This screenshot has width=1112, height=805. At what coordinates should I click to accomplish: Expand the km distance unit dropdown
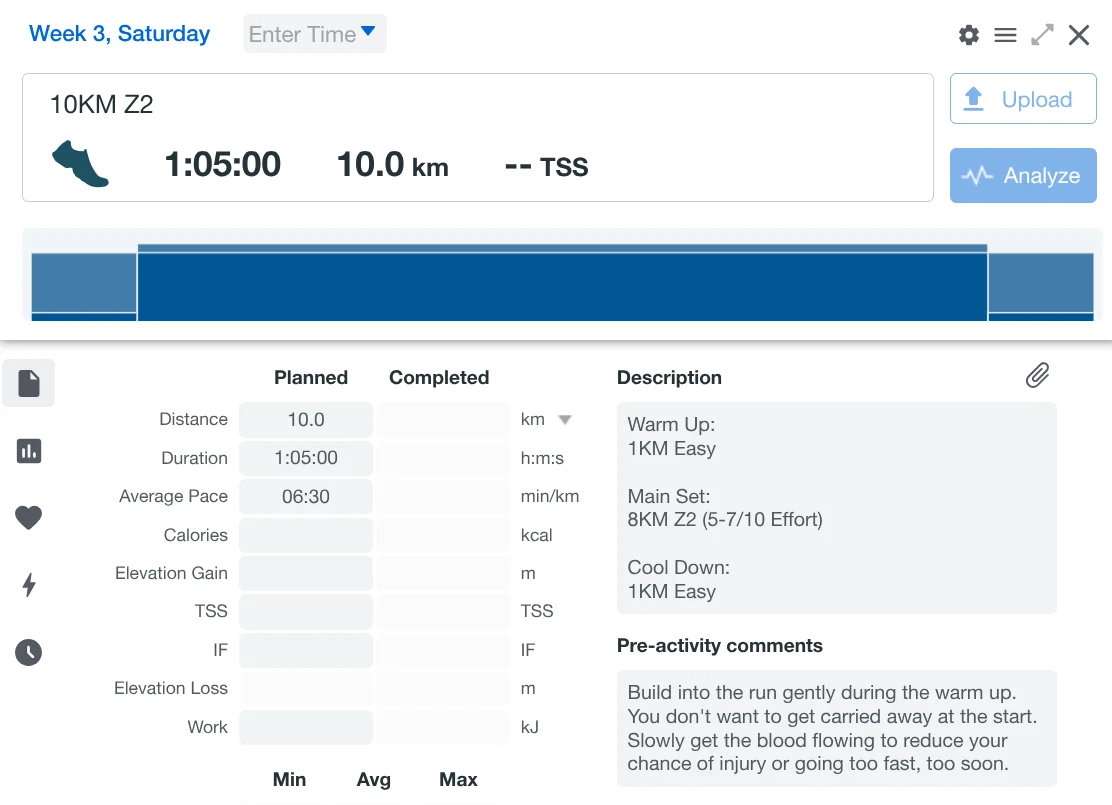564,420
